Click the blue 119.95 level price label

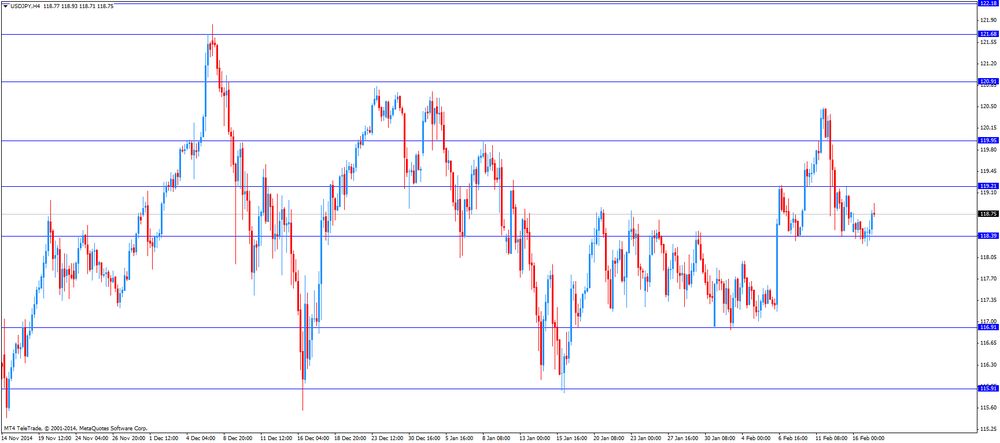pos(989,140)
